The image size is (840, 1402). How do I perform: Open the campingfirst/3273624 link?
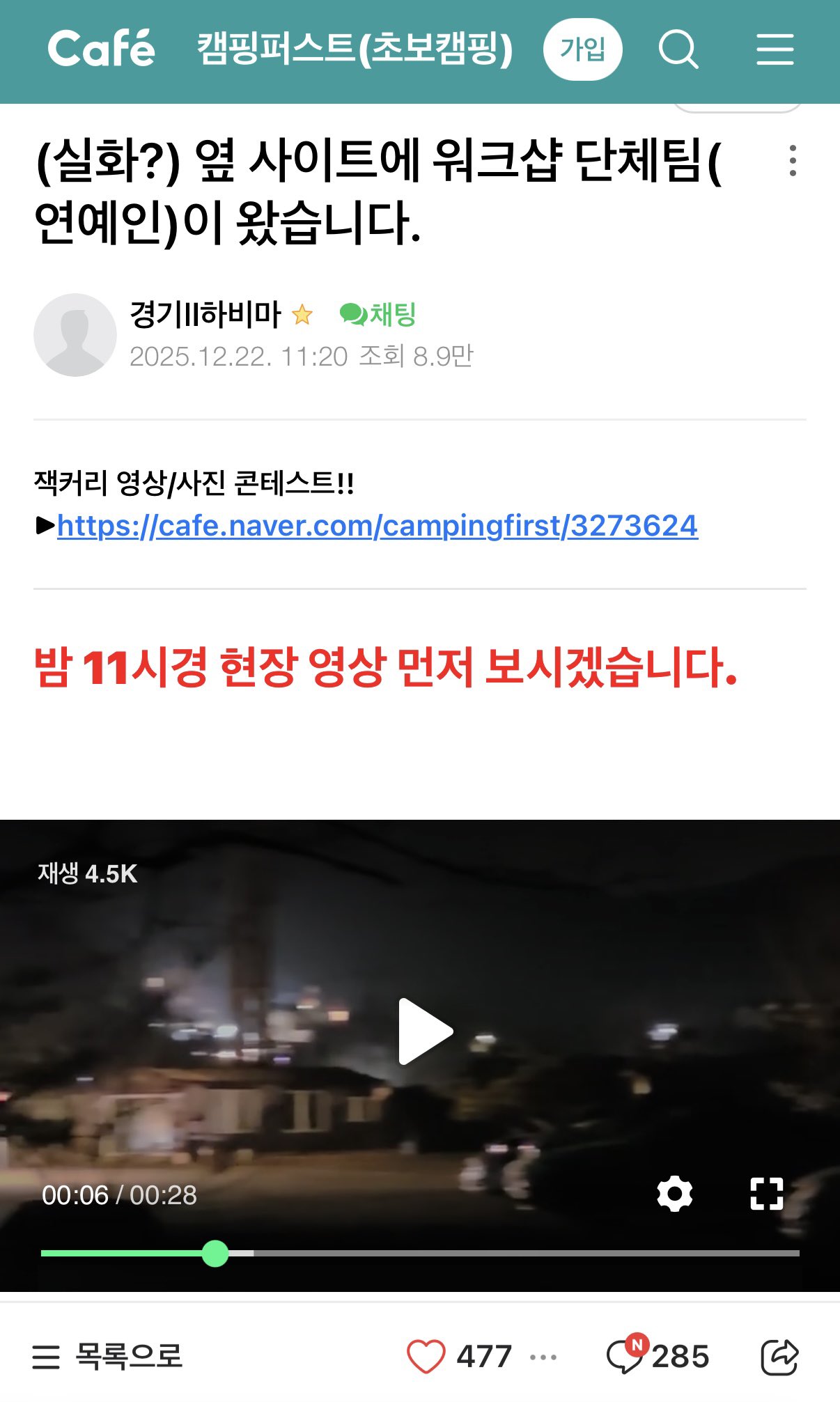click(x=377, y=526)
